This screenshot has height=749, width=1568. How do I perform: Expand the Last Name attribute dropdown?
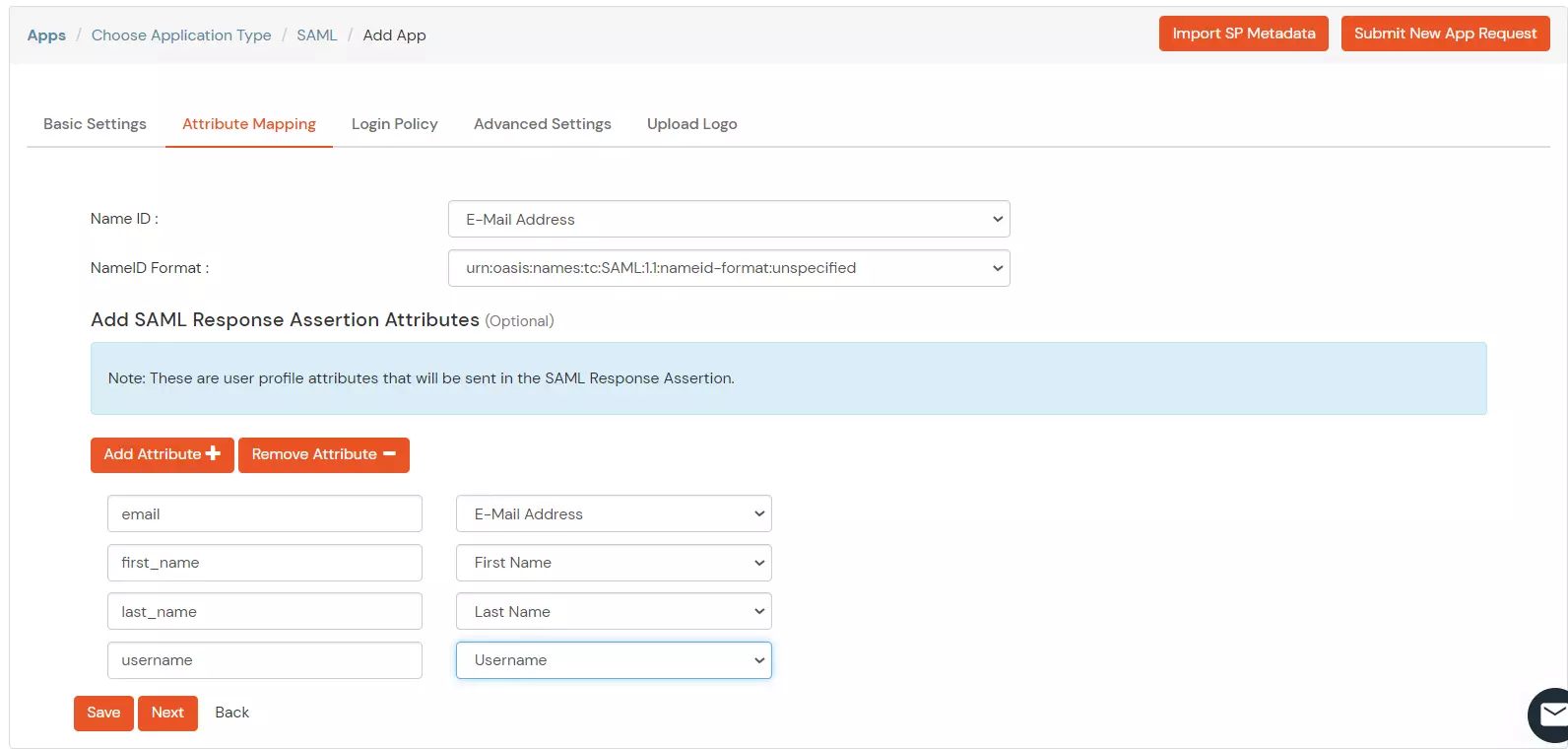[614, 611]
